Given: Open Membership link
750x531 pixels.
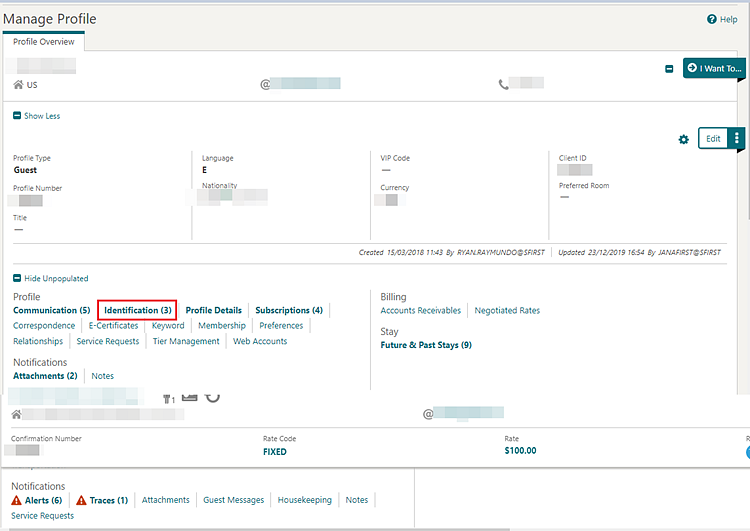Looking at the screenshot, I should [222, 326].
